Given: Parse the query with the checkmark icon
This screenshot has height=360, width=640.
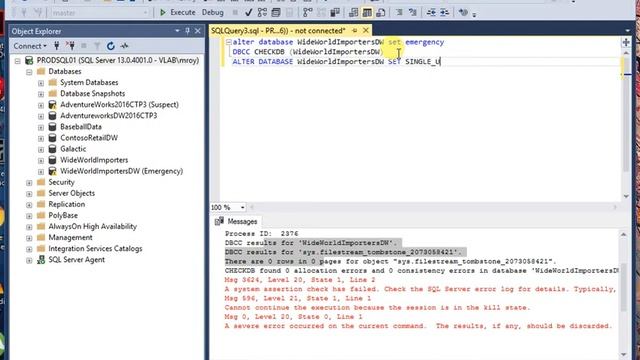Looking at the screenshot, I should (x=248, y=13).
